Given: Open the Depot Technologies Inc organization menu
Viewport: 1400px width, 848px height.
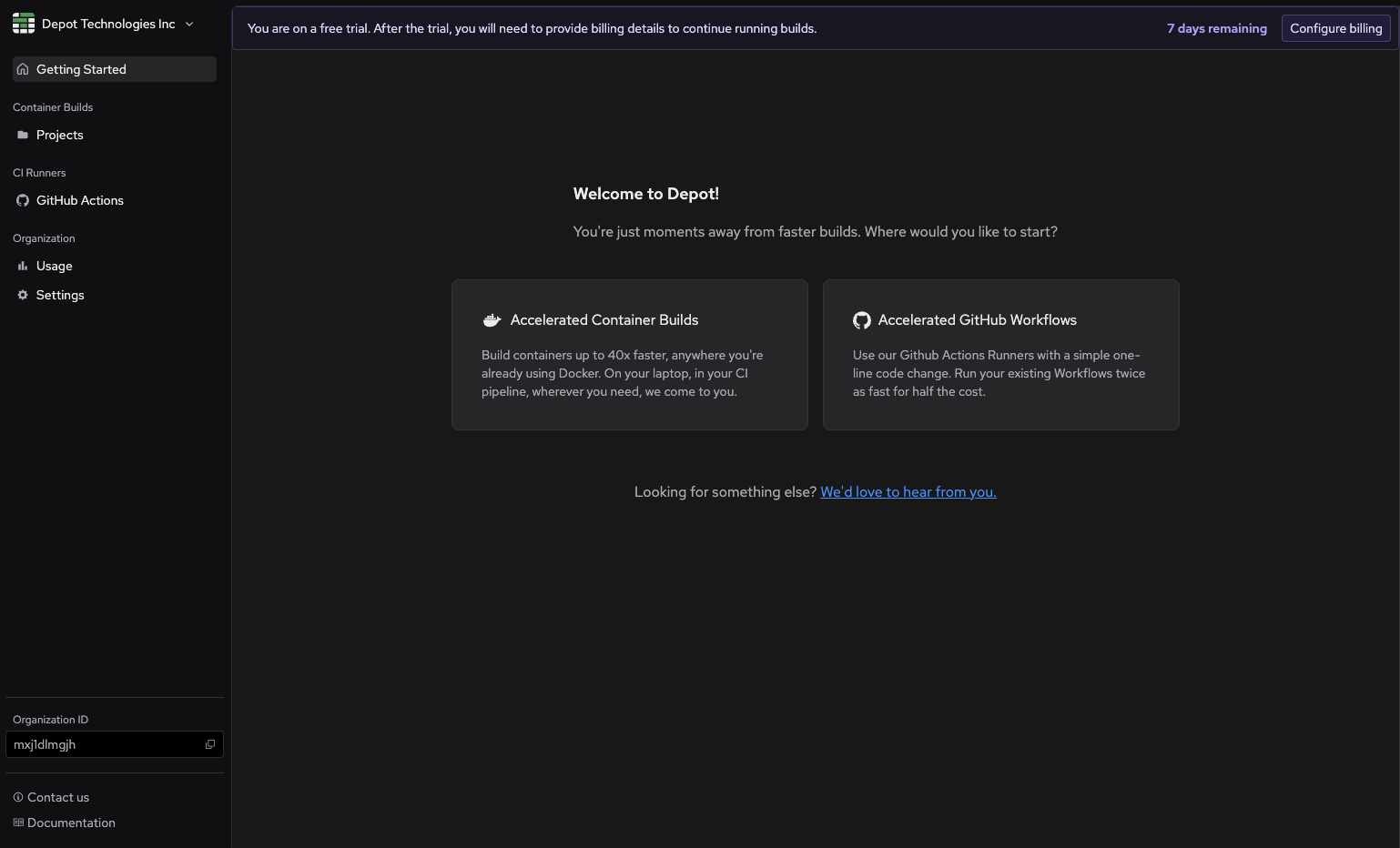Looking at the screenshot, I should click(108, 25).
